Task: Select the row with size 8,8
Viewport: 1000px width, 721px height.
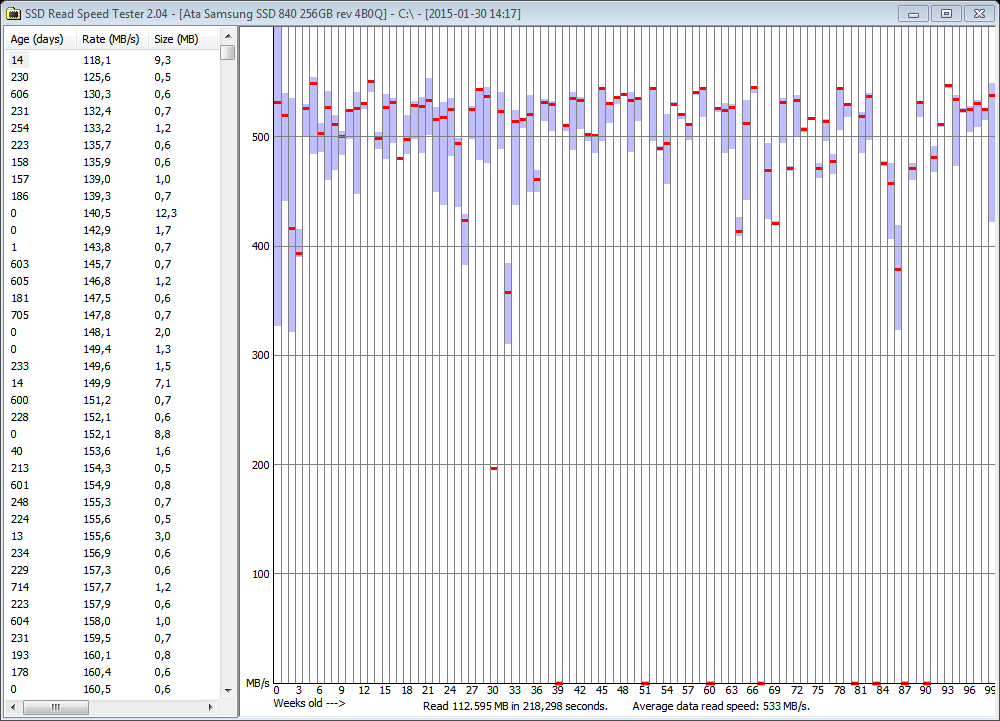Action: click(x=112, y=434)
